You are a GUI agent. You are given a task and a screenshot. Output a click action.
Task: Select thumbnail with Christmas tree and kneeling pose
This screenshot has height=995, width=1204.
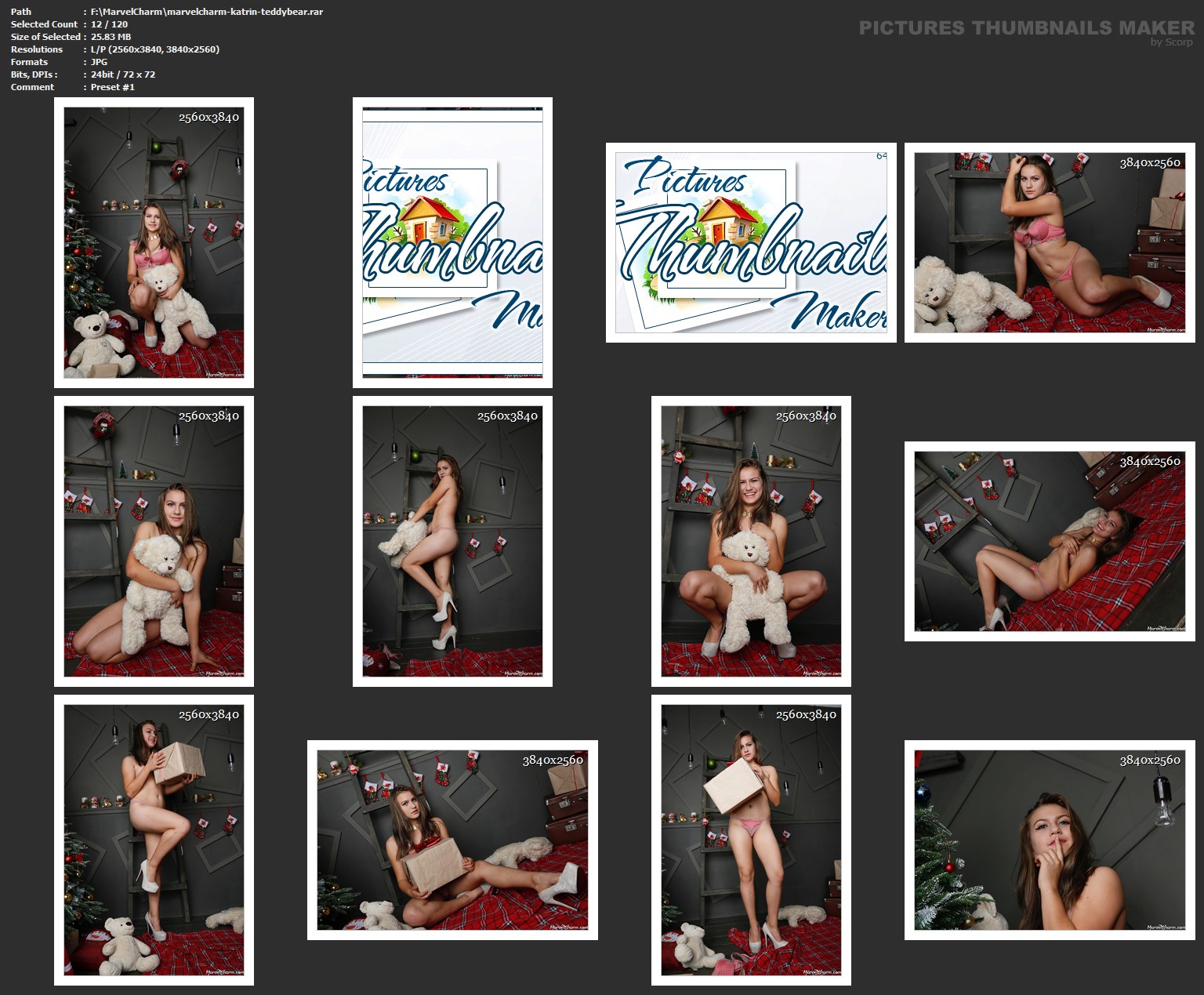pyautogui.click(x=154, y=242)
